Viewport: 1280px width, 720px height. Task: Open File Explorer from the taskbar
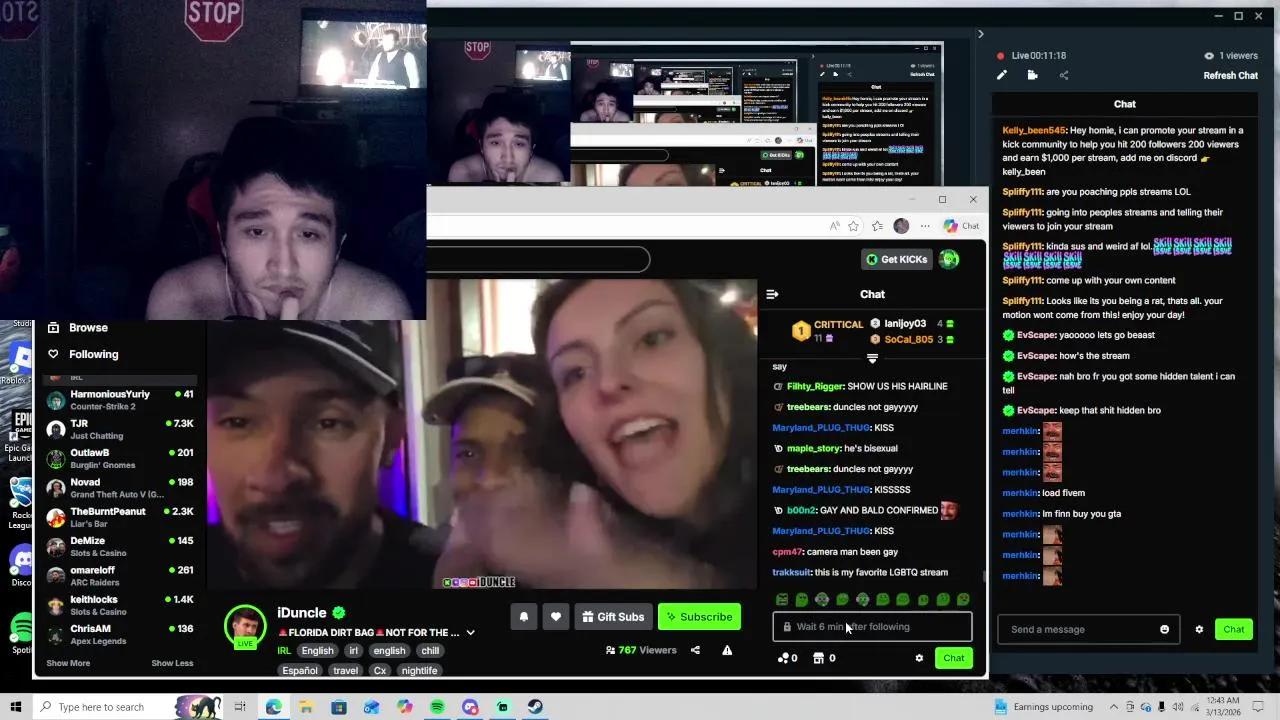[x=306, y=707]
